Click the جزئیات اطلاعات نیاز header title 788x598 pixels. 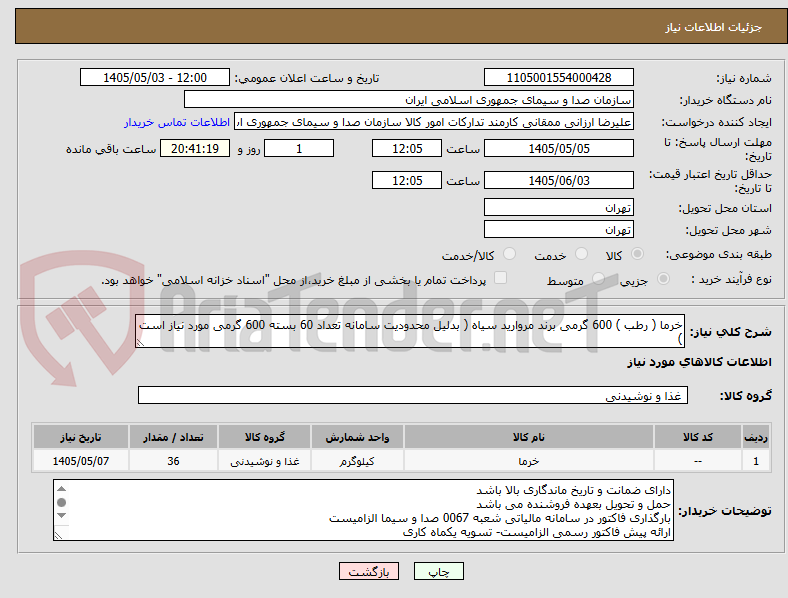[x=714, y=27]
